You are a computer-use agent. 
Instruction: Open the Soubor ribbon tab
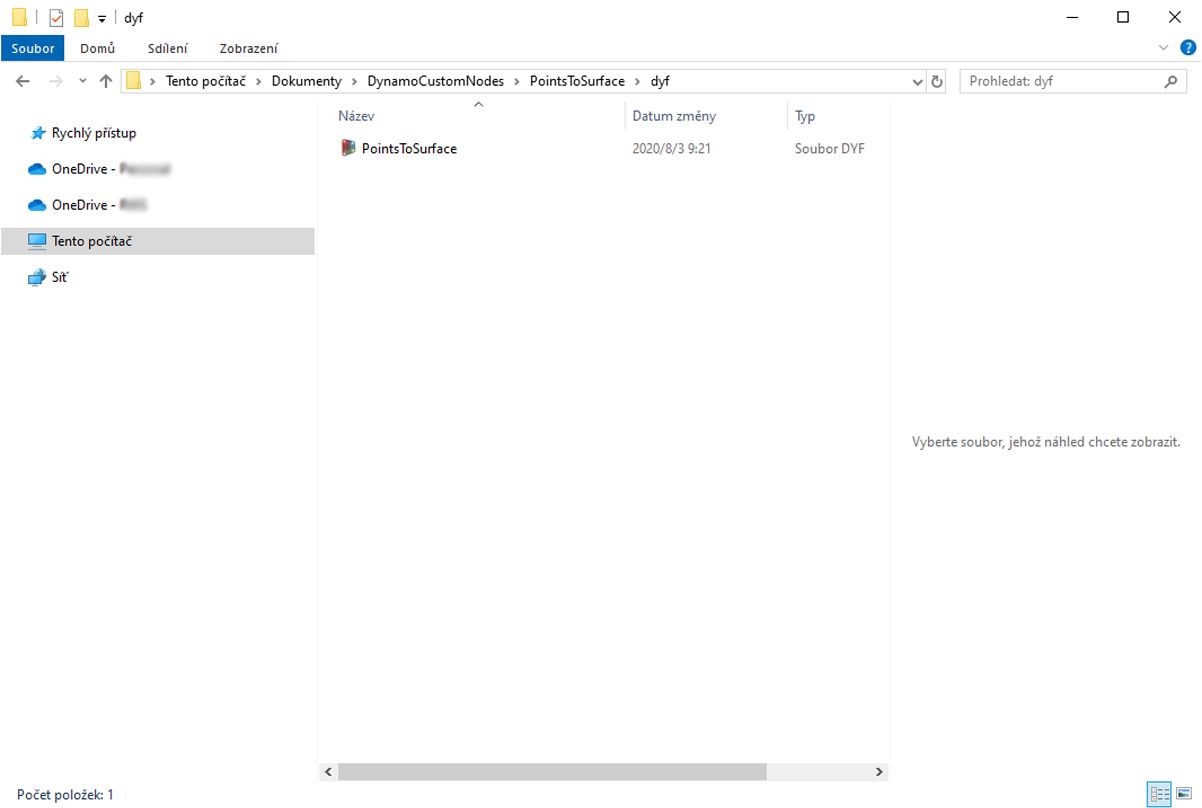33,48
